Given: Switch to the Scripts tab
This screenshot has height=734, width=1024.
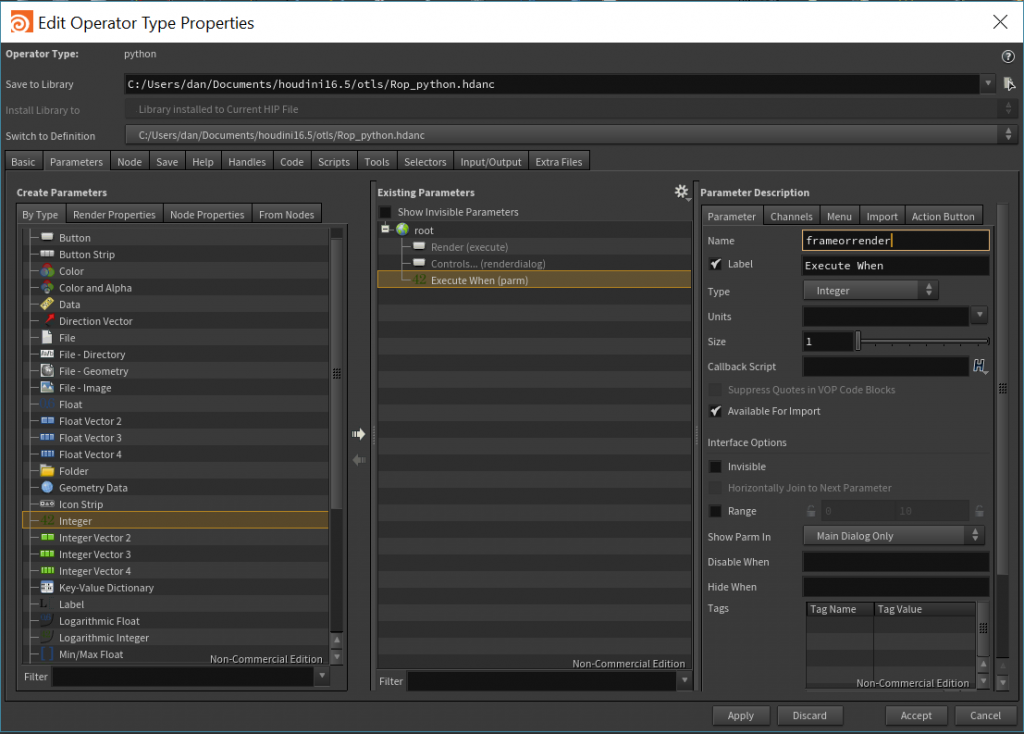Looking at the screenshot, I should click(x=333, y=160).
